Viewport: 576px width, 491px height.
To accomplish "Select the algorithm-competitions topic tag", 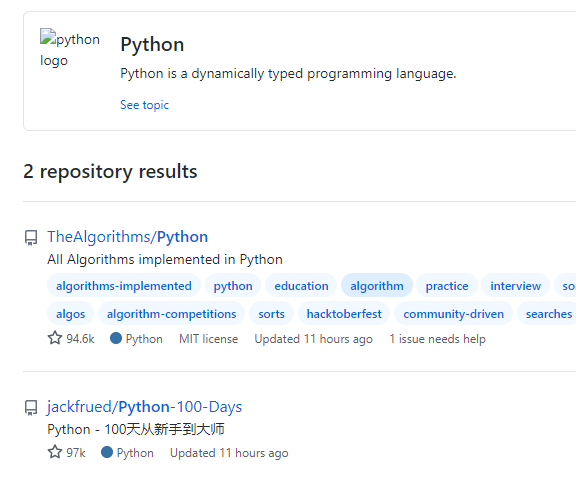I will tap(171, 314).
